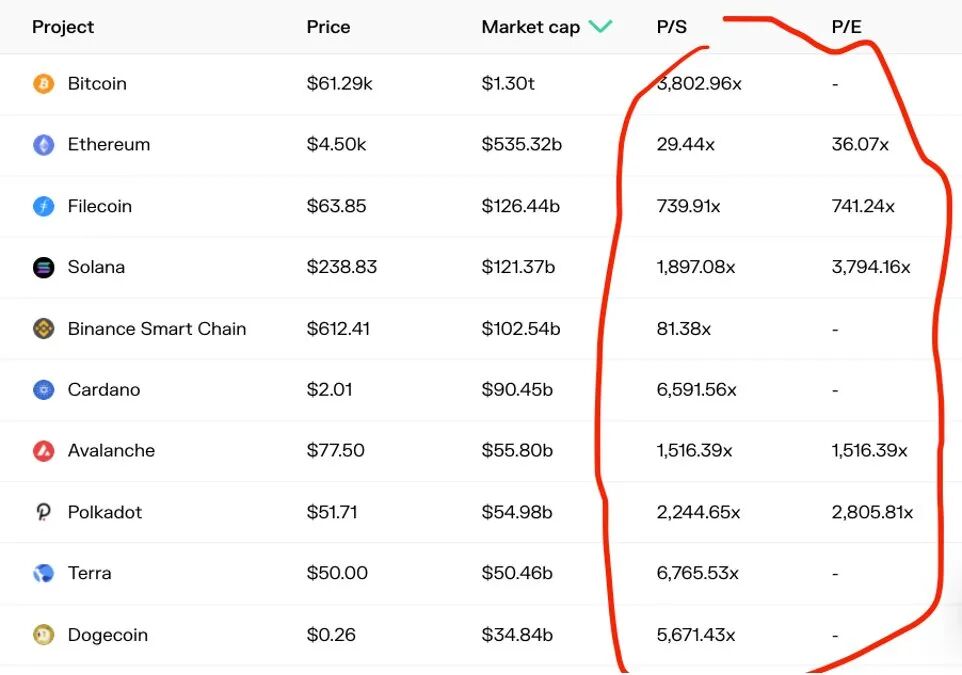Click the Filecoin logo icon
Image resolution: width=962 pixels, height=675 pixels.
(x=44, y=207)
